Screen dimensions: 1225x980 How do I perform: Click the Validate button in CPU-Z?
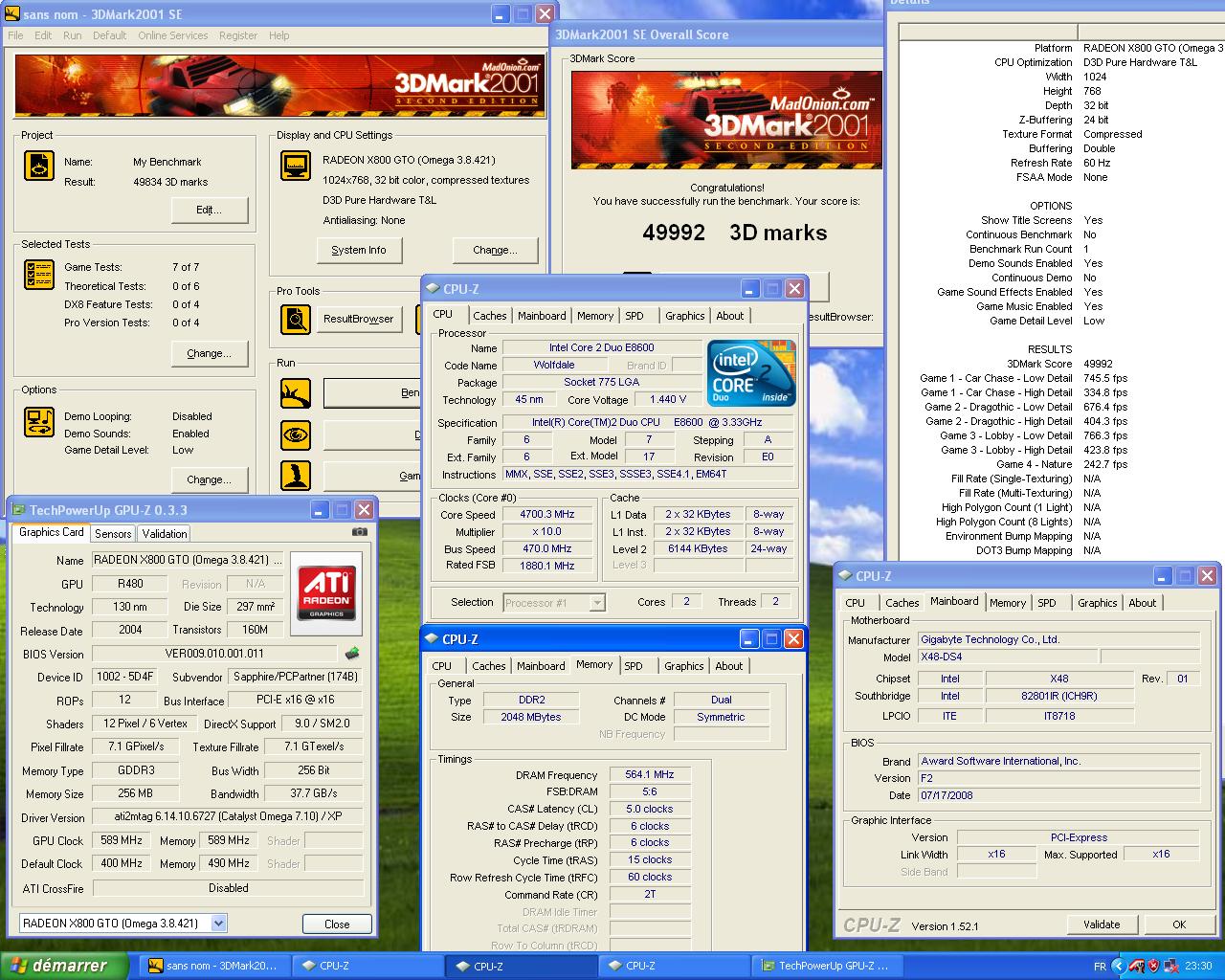[x=1102, y=924]
